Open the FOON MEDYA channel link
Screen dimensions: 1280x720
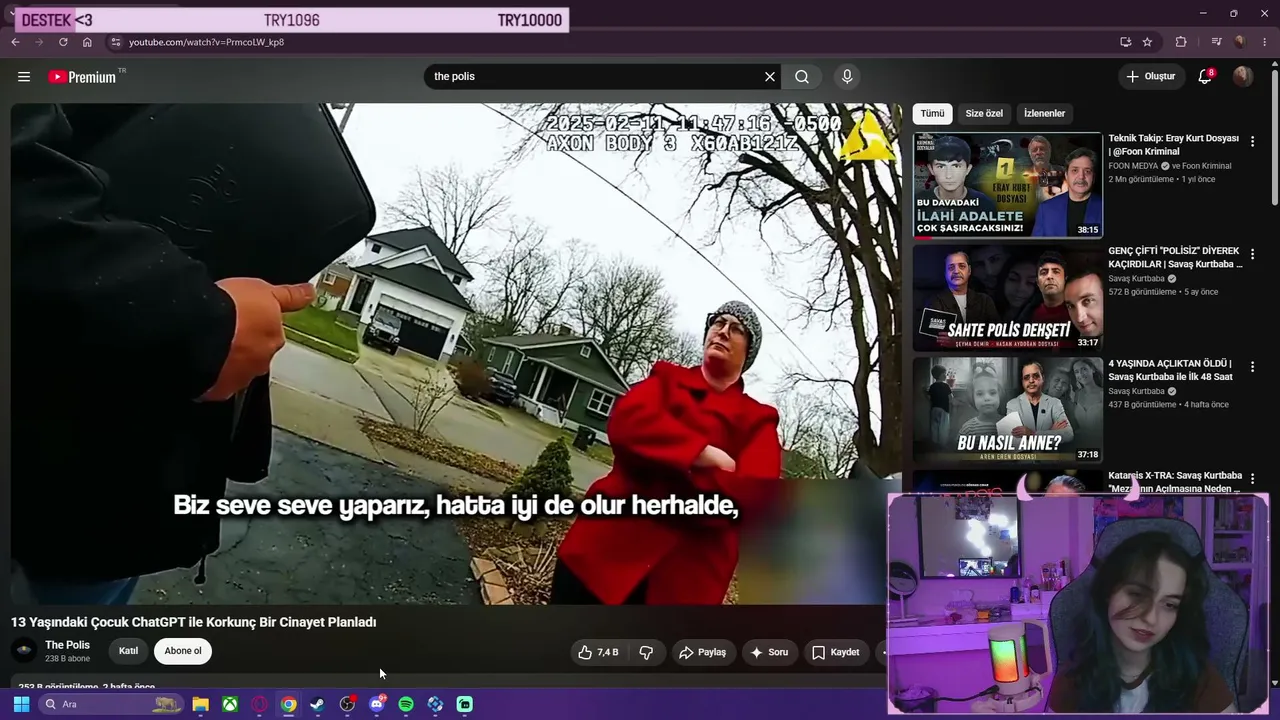1133,166
